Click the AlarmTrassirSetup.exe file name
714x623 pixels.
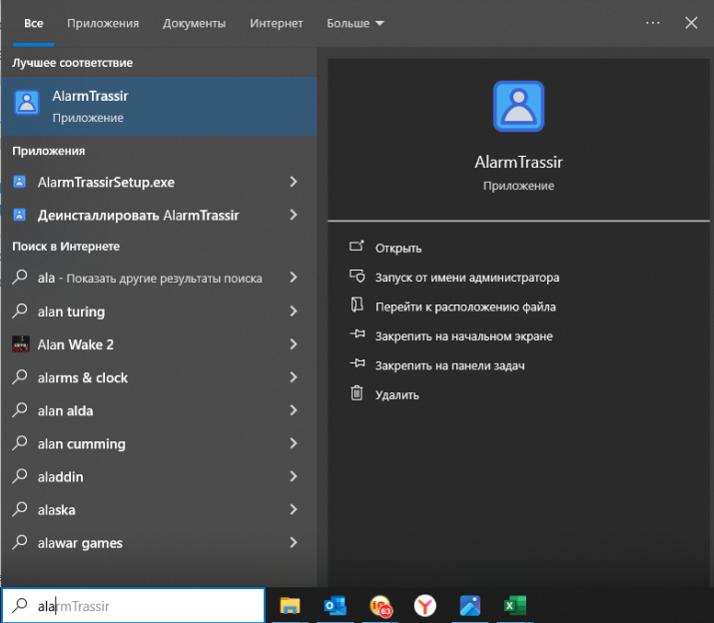(x=106, y=182)
